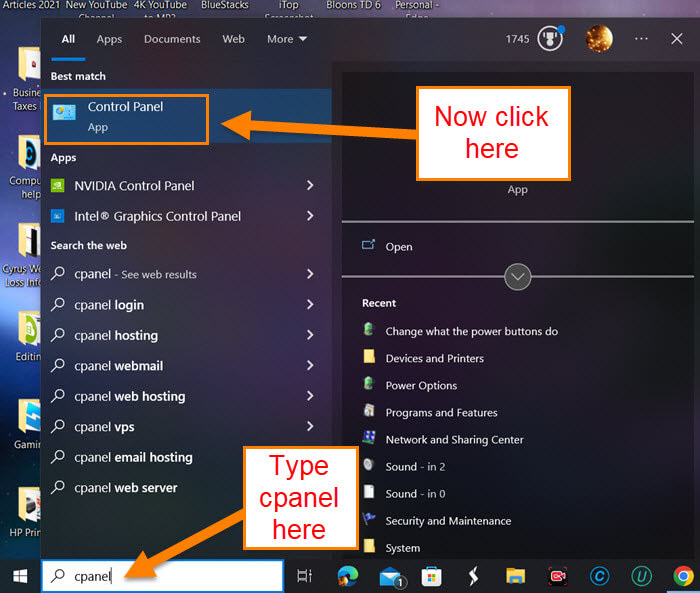The image size is (700, 593).
Task: Open the Sound - in 0 recent item
Action: coord(415,494)
